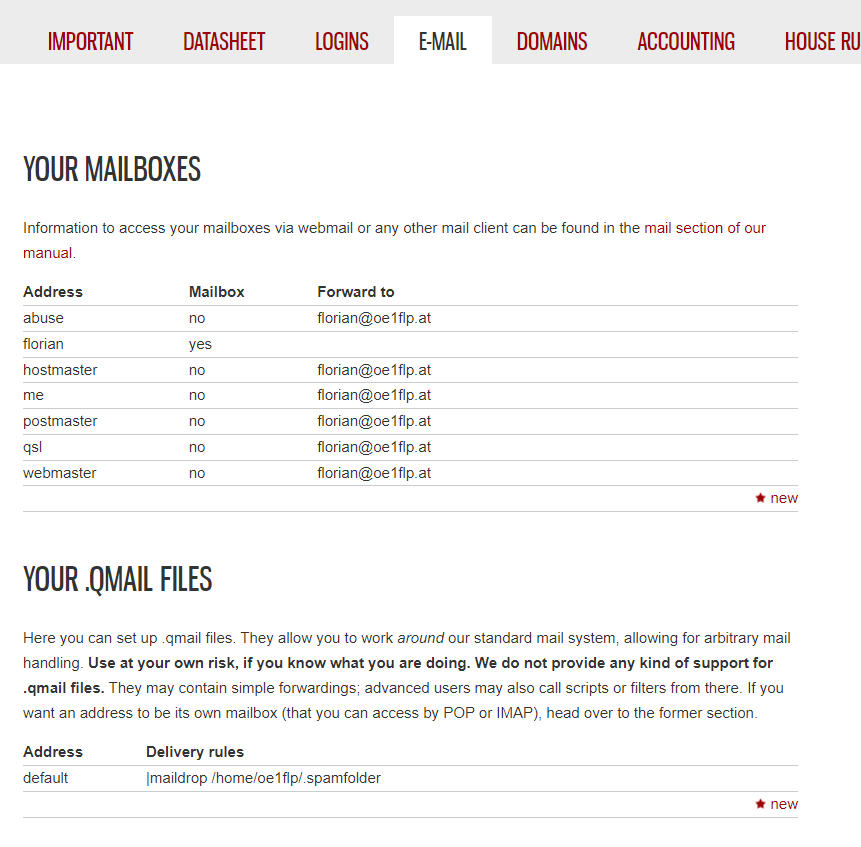Switch to the Datasheet tab
861x847 pixels.
[x=224, y=42]
